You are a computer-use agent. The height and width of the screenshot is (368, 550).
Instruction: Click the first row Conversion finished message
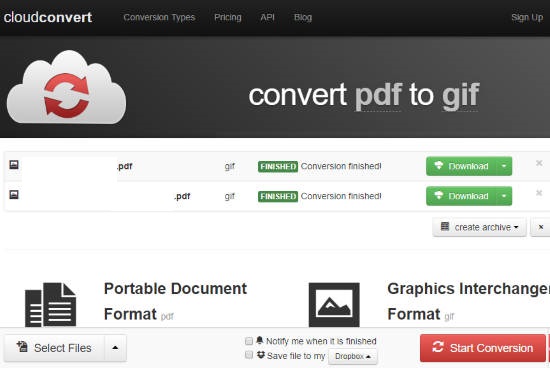[x=341, y=166]
